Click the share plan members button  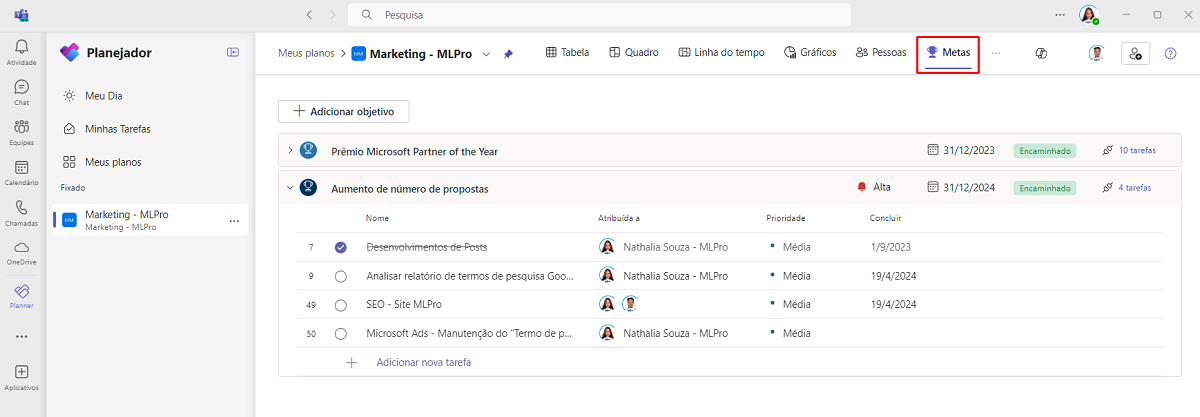pyautogui.click(x=1135, y=53)
